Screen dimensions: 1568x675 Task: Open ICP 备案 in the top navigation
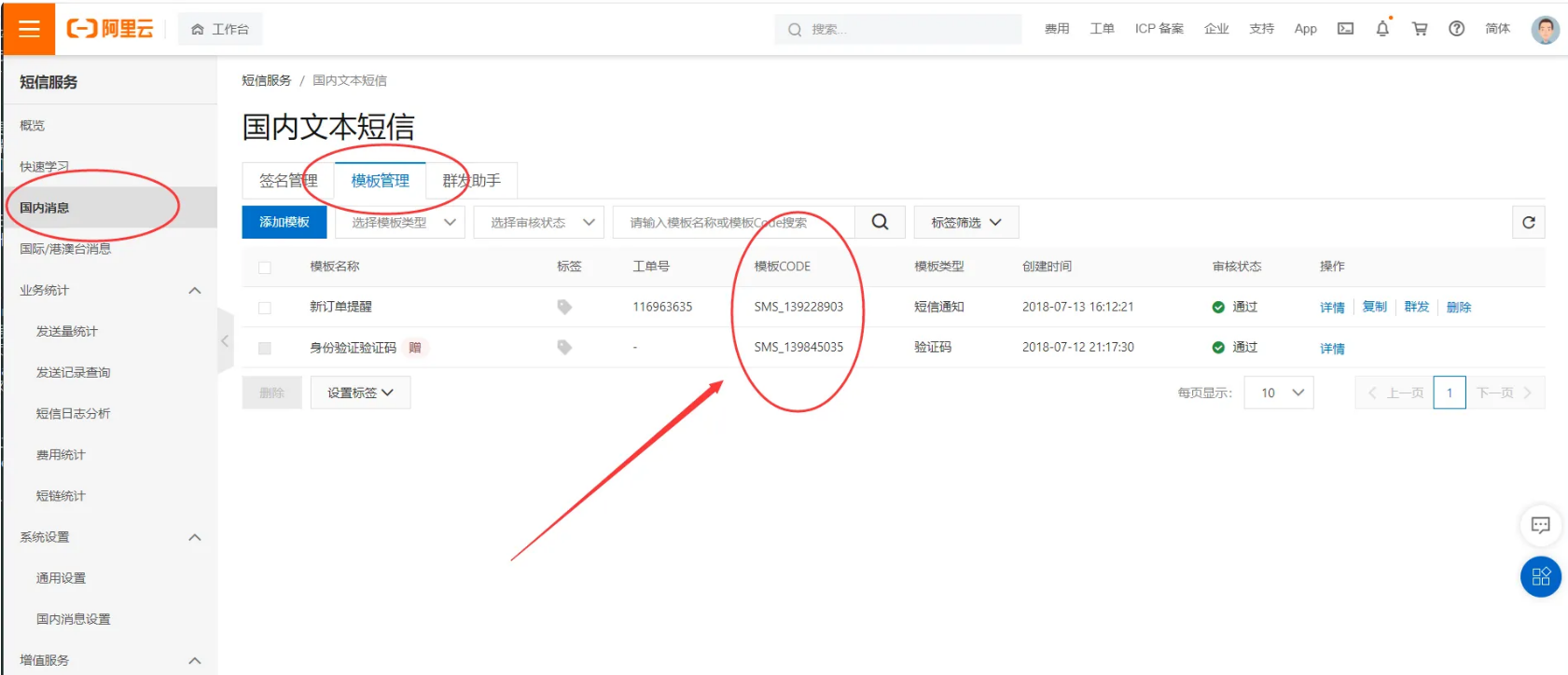coord(1159,29)
